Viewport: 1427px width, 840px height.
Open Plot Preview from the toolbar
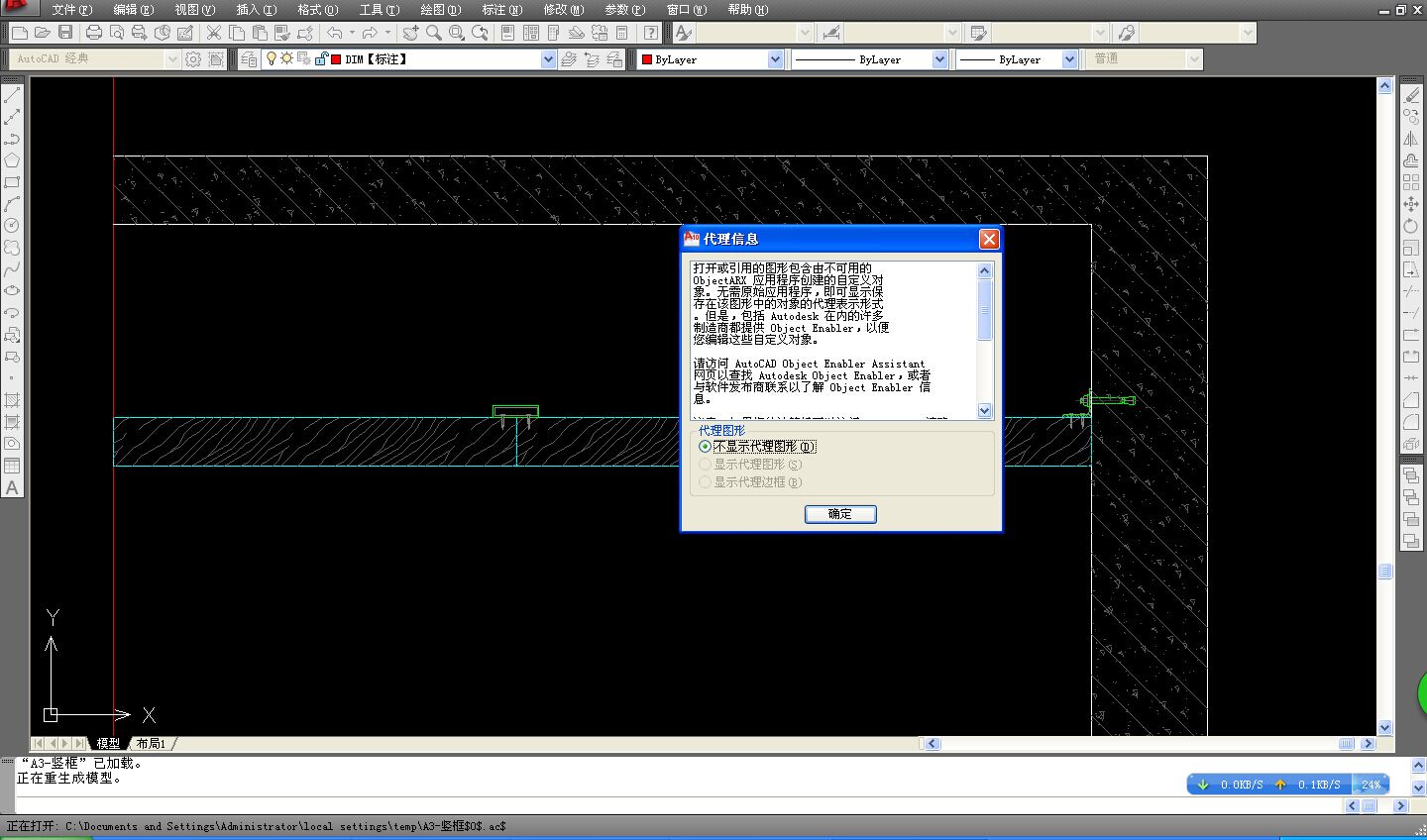(117, 33)
